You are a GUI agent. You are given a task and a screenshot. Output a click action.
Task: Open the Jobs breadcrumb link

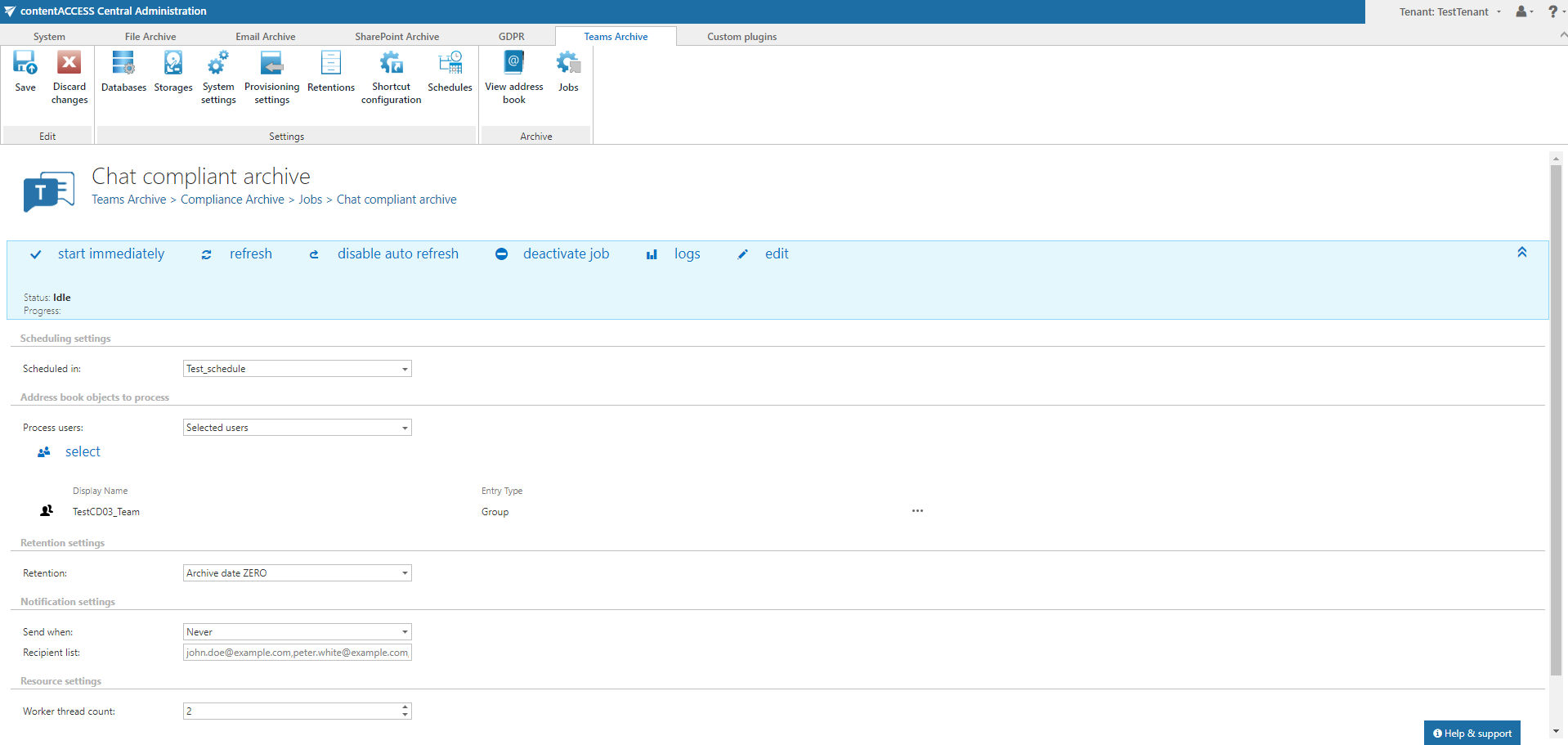(x=310, y=199)
